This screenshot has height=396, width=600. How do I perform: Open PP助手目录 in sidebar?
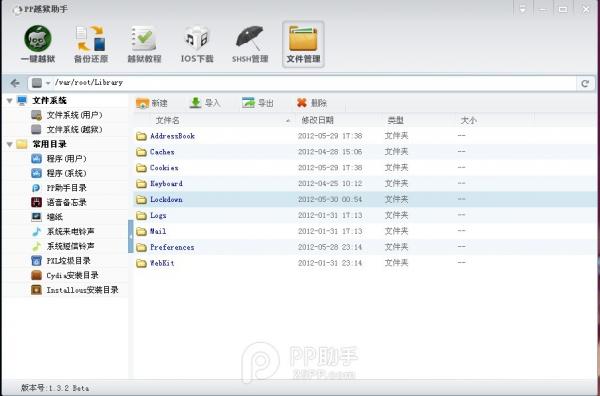(x=59, y=188)
